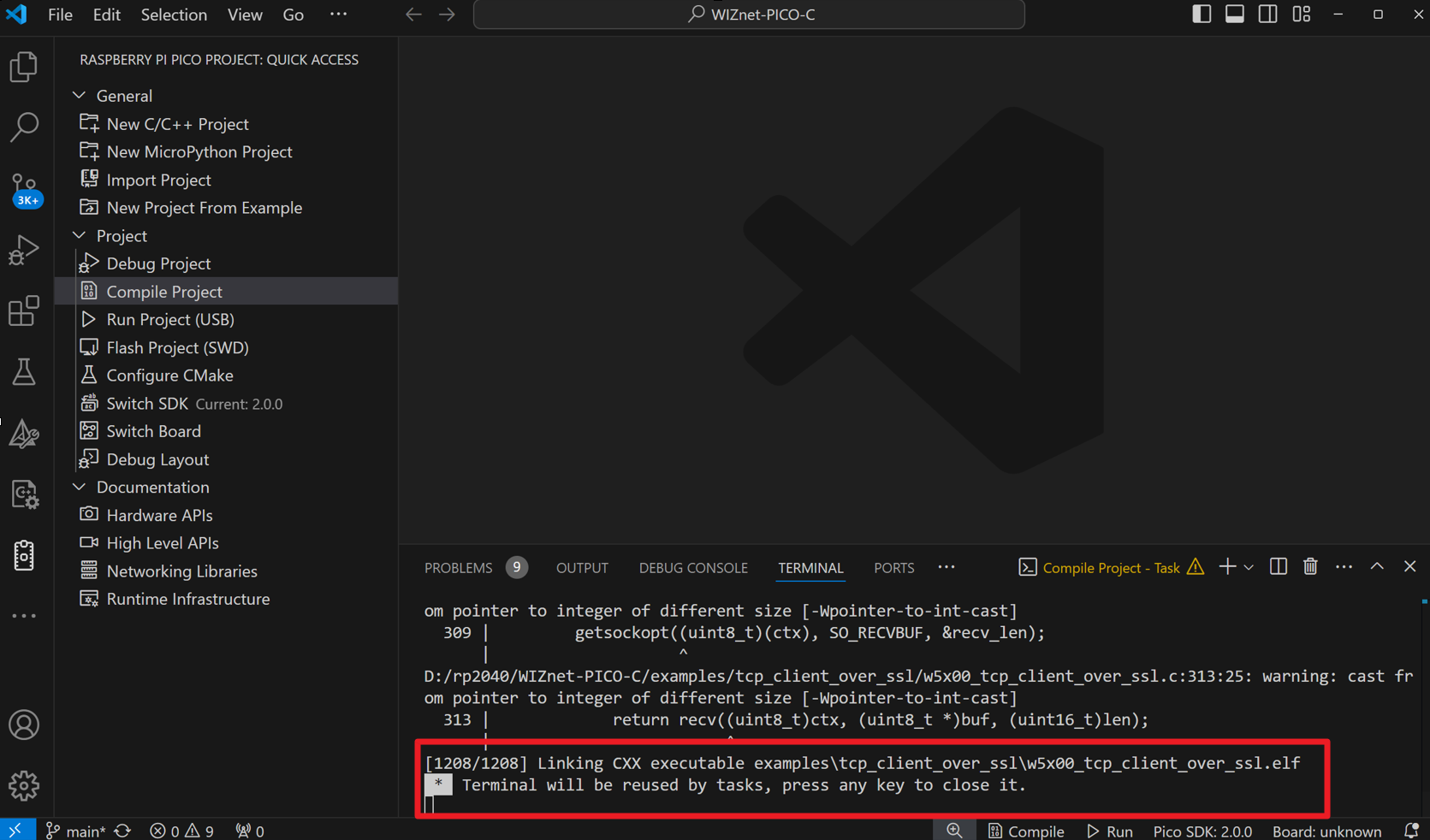Screen dimensions: 1430x840
Task: Go back in navigation history
Action: (413, 15)
